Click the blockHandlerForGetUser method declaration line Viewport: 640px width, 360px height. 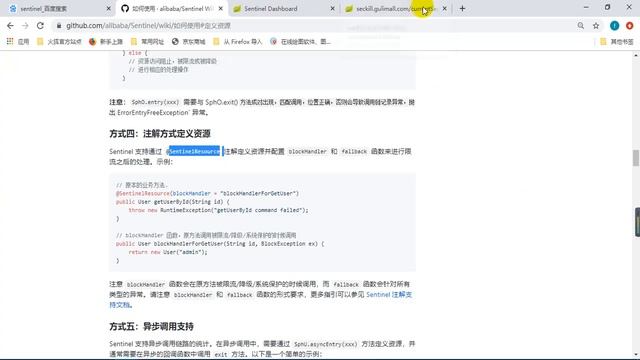coord(220,244)
